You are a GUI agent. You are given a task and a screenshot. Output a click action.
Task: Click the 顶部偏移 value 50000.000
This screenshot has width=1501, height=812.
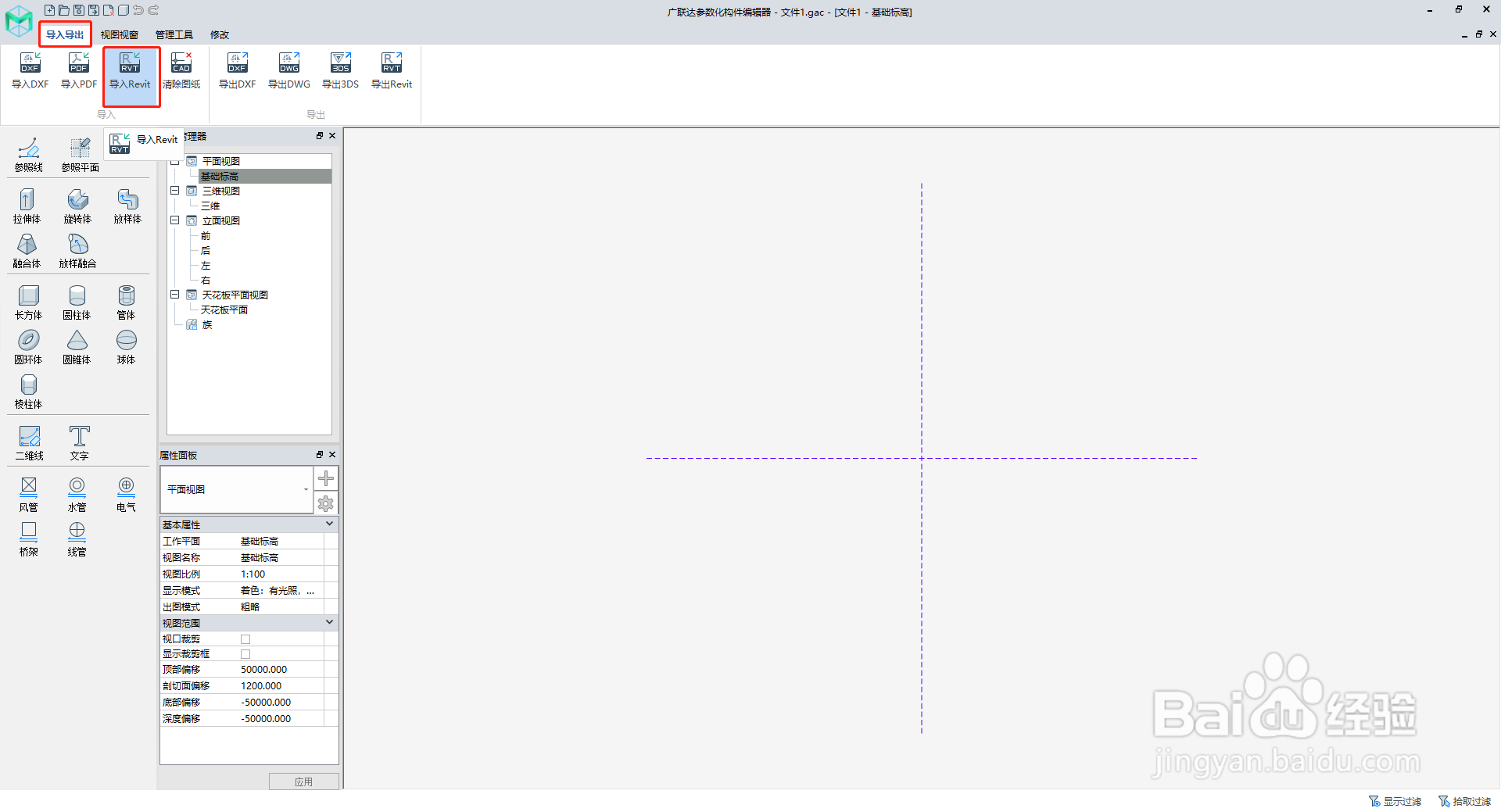pos(264,670)
